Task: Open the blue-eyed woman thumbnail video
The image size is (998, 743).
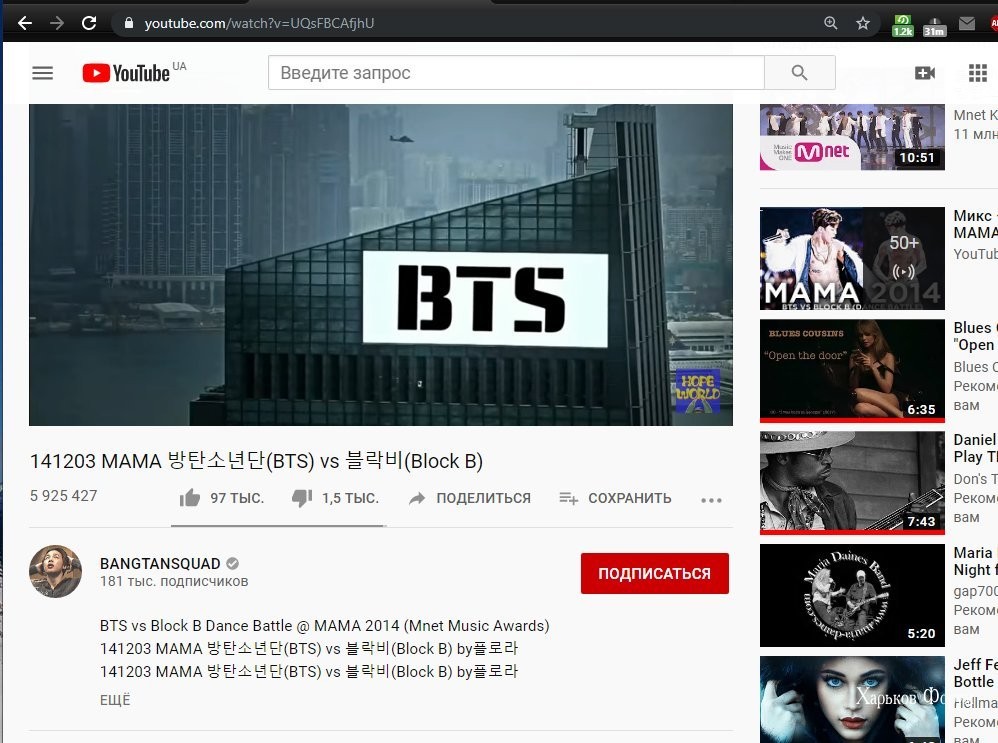Action: pos(852,699)
